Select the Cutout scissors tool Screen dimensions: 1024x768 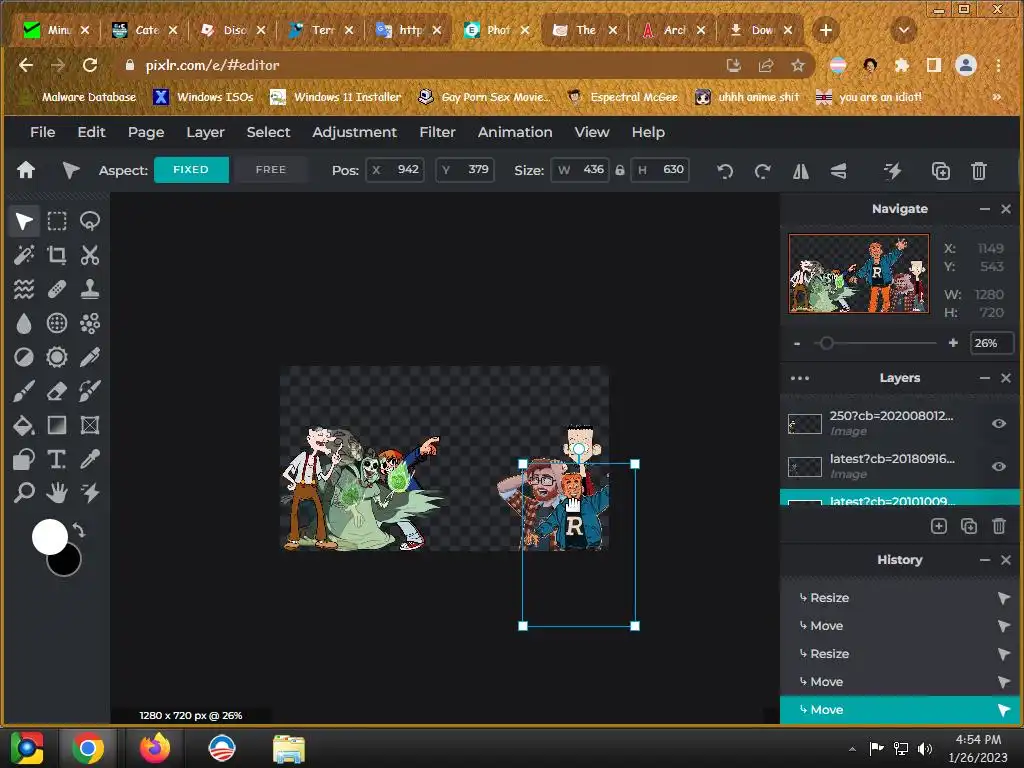(x=90, y=255)
